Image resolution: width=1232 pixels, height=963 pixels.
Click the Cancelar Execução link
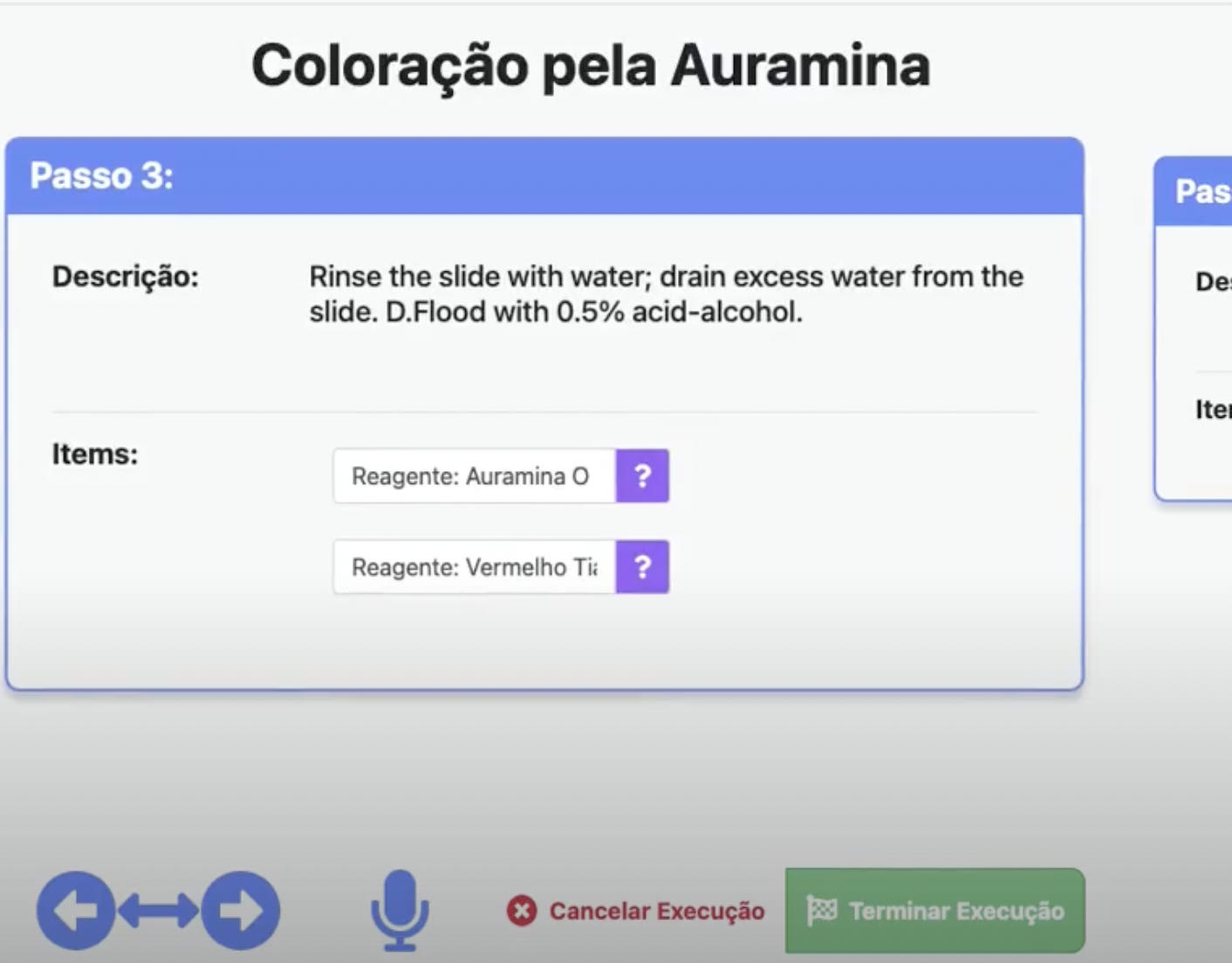656,912
